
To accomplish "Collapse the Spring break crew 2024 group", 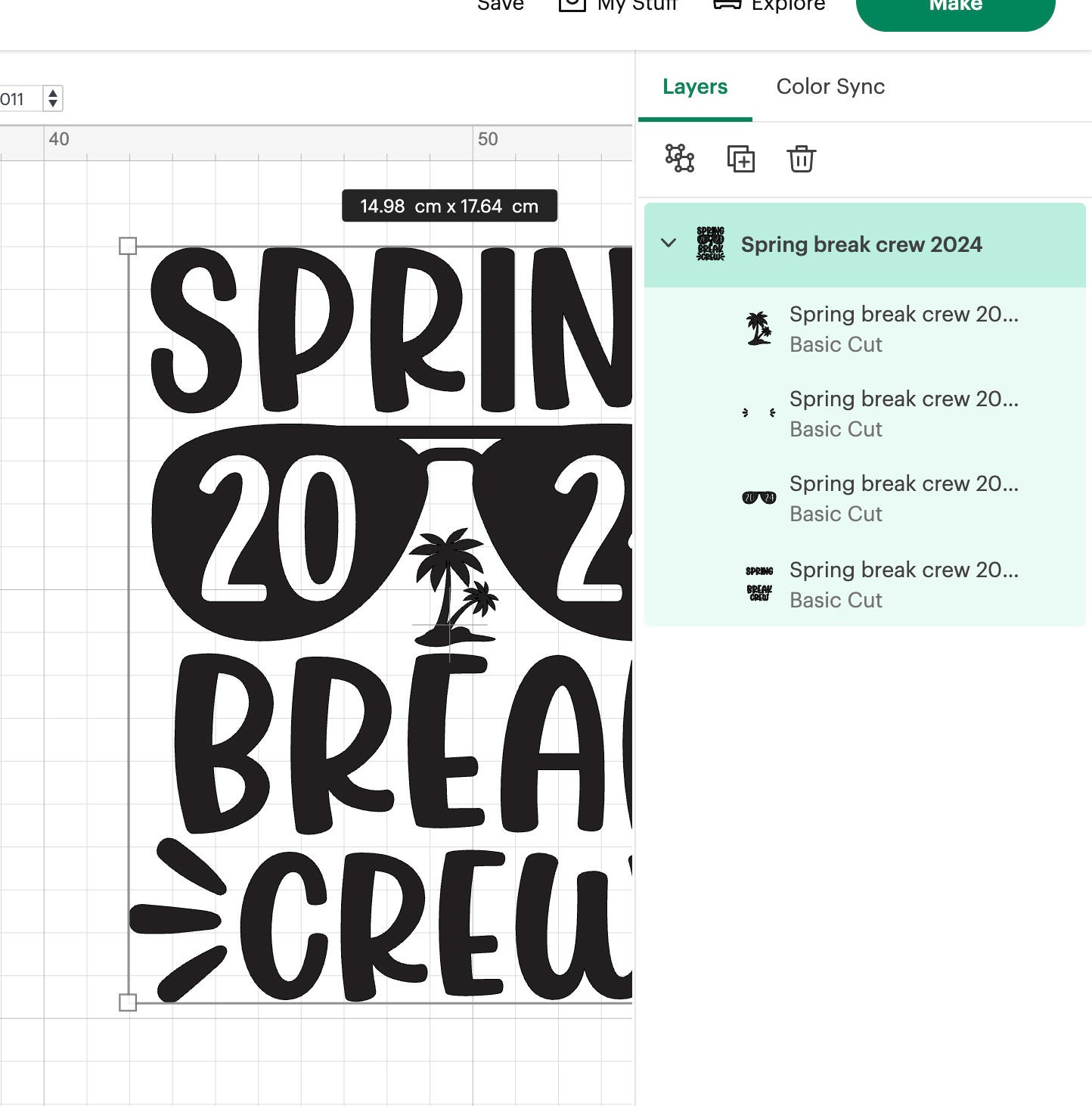I will [x=668, y=244].
